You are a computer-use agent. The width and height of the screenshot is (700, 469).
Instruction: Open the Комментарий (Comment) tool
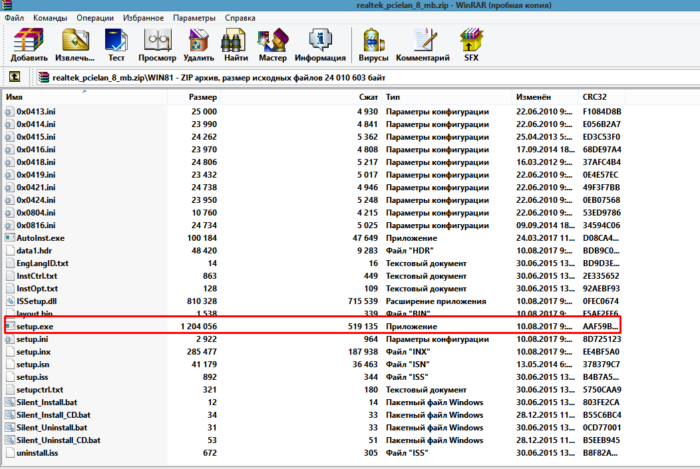[423, 45]
